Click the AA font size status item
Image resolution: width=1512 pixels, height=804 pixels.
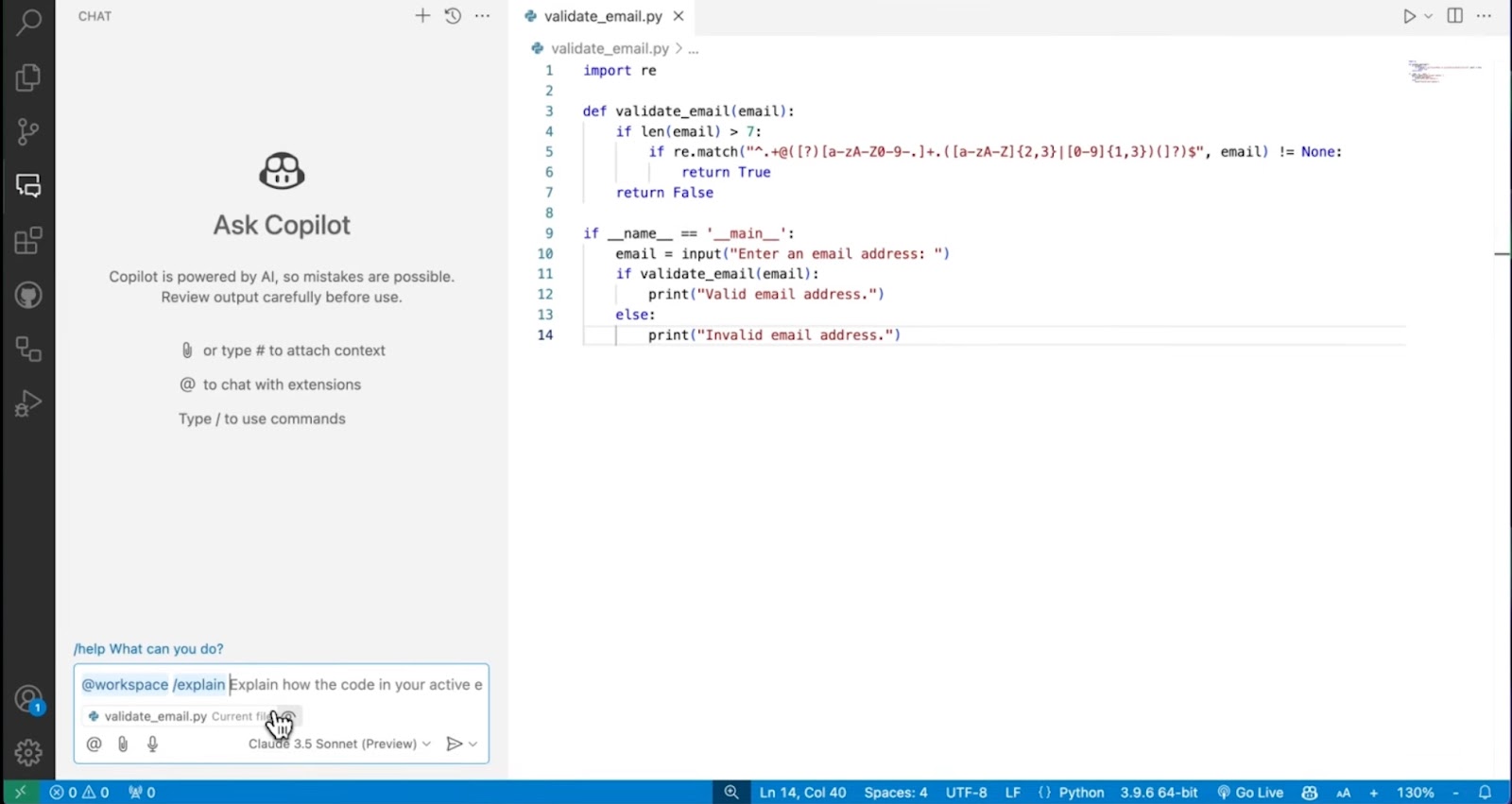point(1343,793)
